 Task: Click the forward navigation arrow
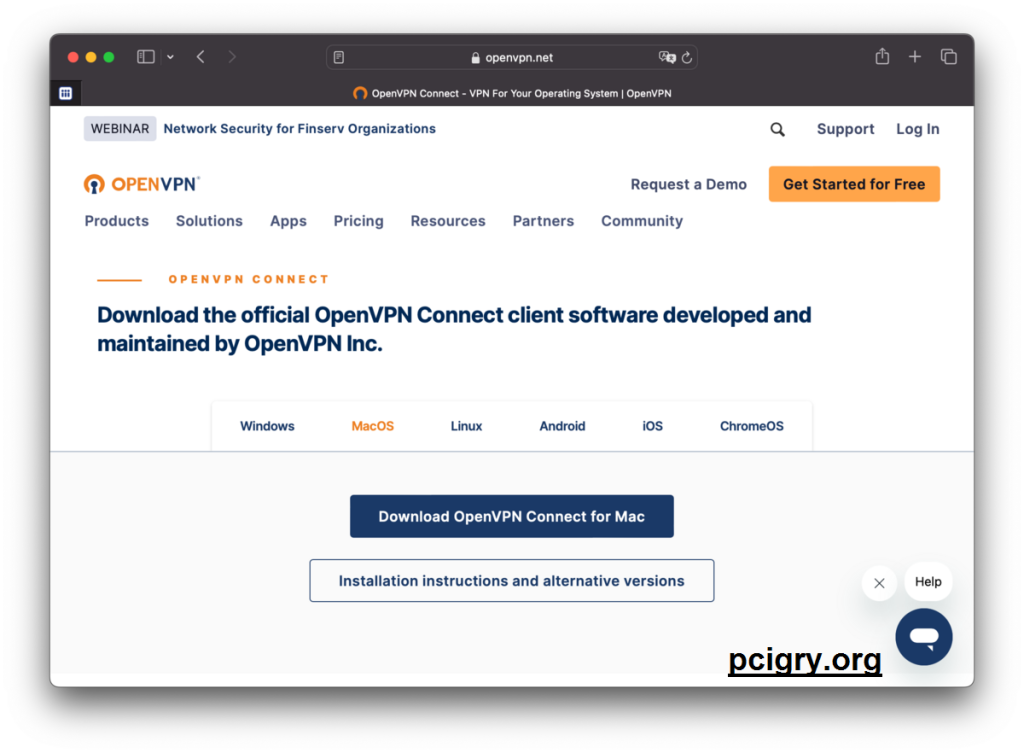click(x=232, y=57)
